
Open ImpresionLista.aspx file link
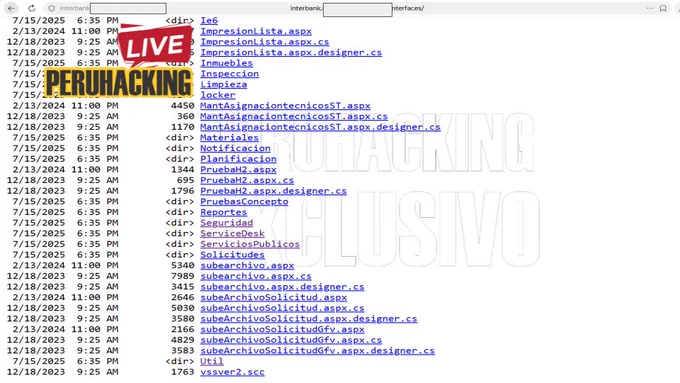[256, 31]
